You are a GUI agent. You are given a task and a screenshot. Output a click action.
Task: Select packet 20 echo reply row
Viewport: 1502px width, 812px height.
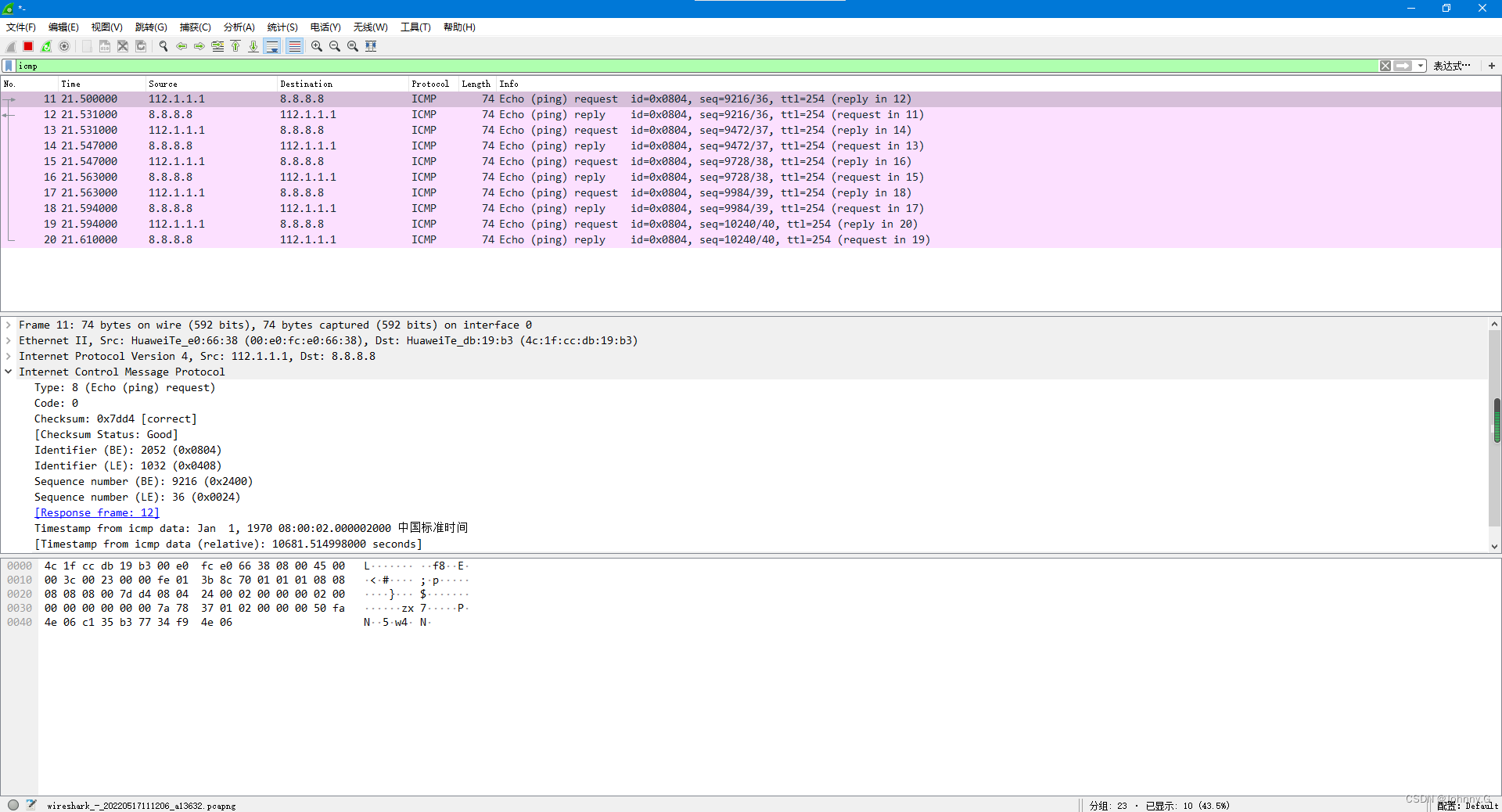click(x=751, y=239)
